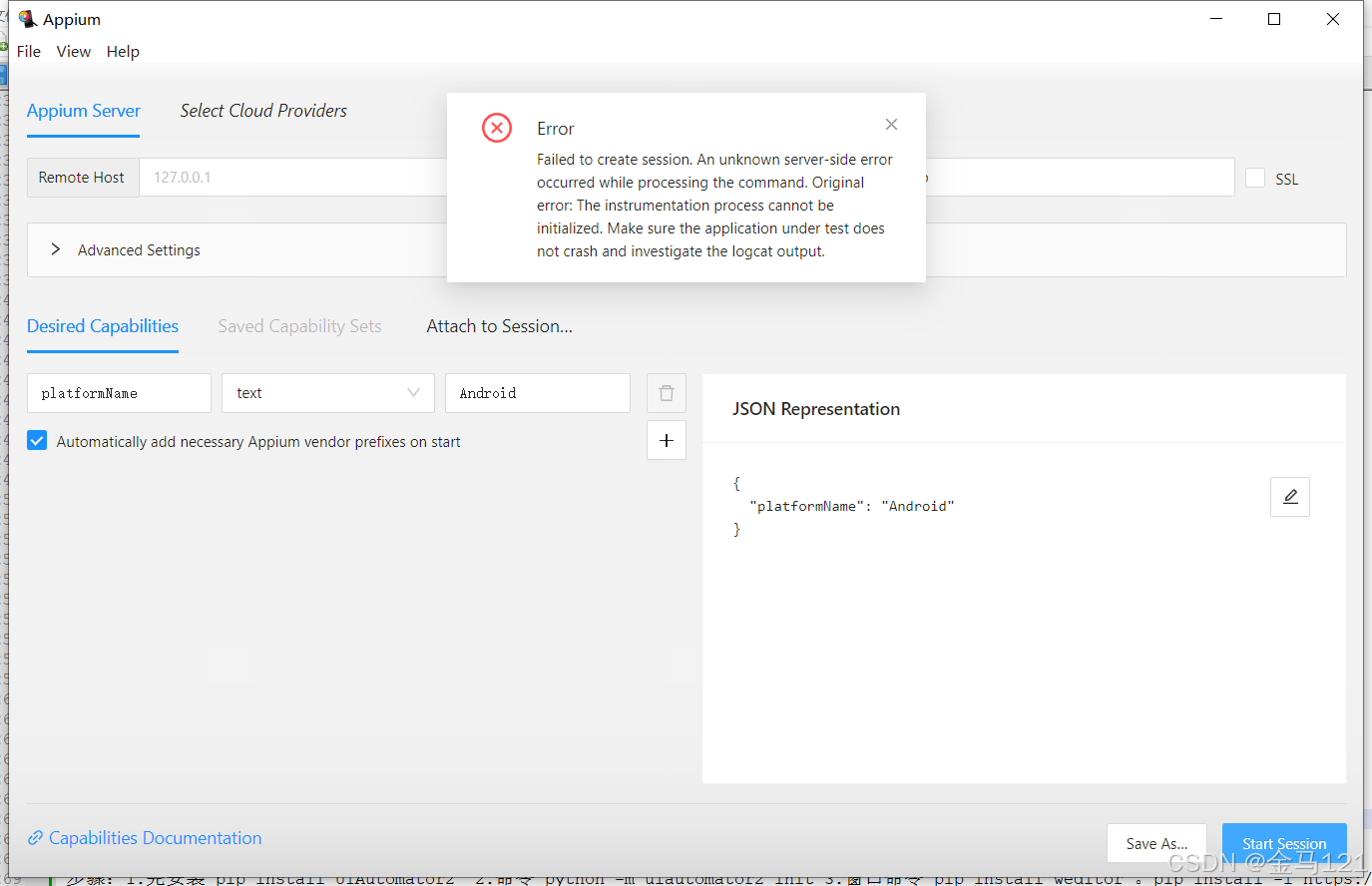Click the red error circle icon in the dialog
The width and height of the screenshot is (1372, 886).
pos(496,128)
